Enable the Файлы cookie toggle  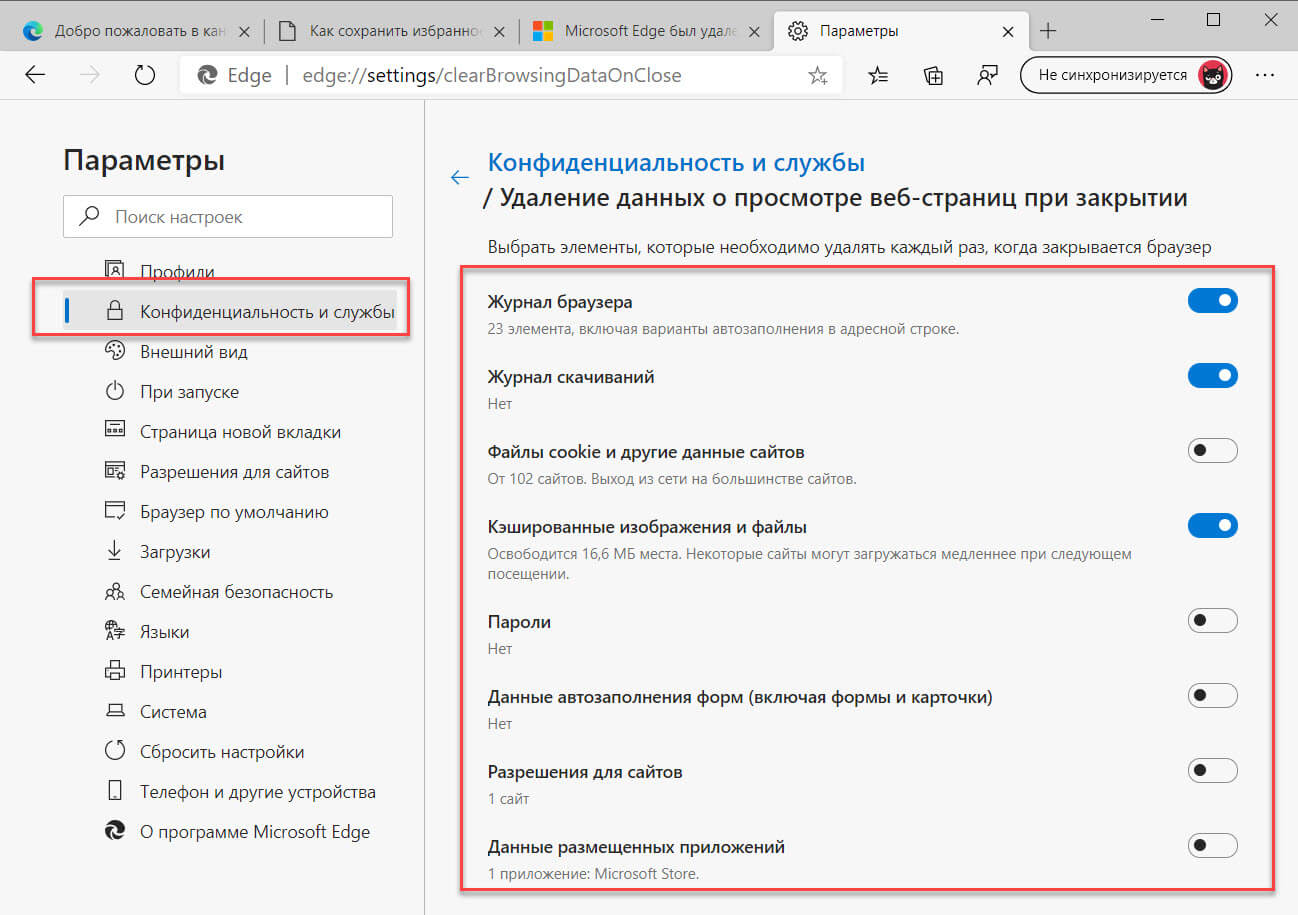coord(1212,451)
